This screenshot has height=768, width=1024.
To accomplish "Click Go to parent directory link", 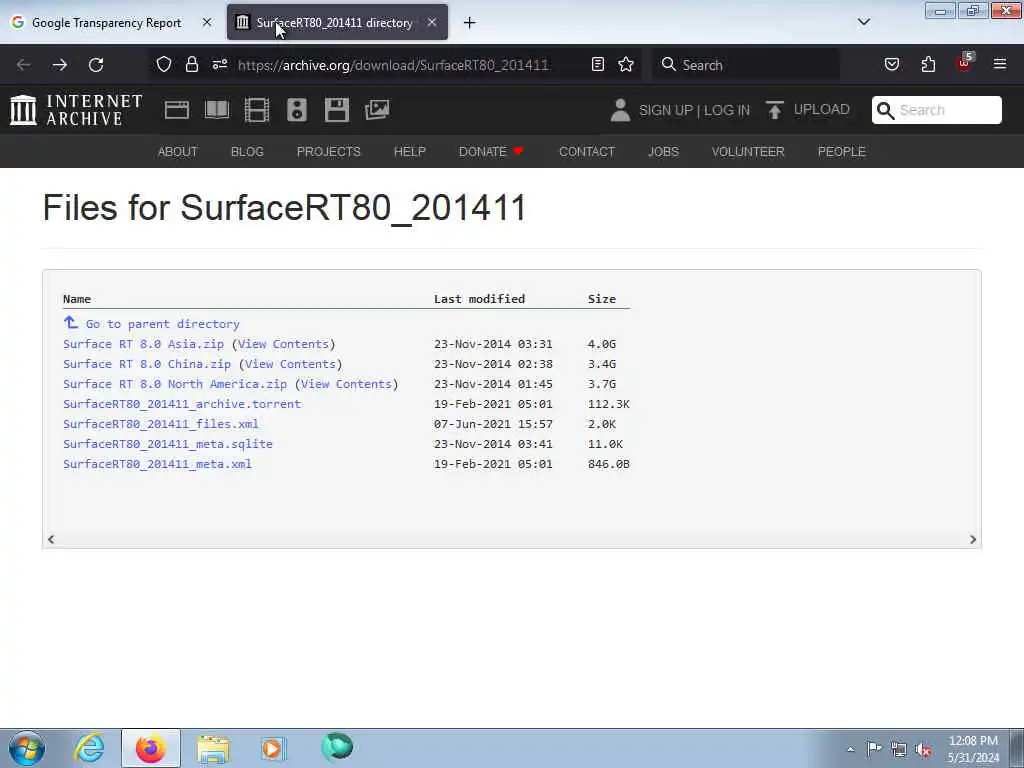I will pos(163,324).
